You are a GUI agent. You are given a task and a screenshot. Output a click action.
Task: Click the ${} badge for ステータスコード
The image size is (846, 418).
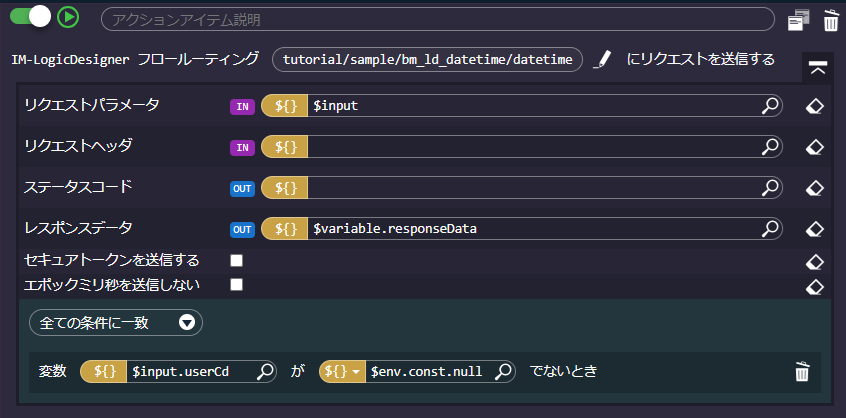[x=285, y=188]
